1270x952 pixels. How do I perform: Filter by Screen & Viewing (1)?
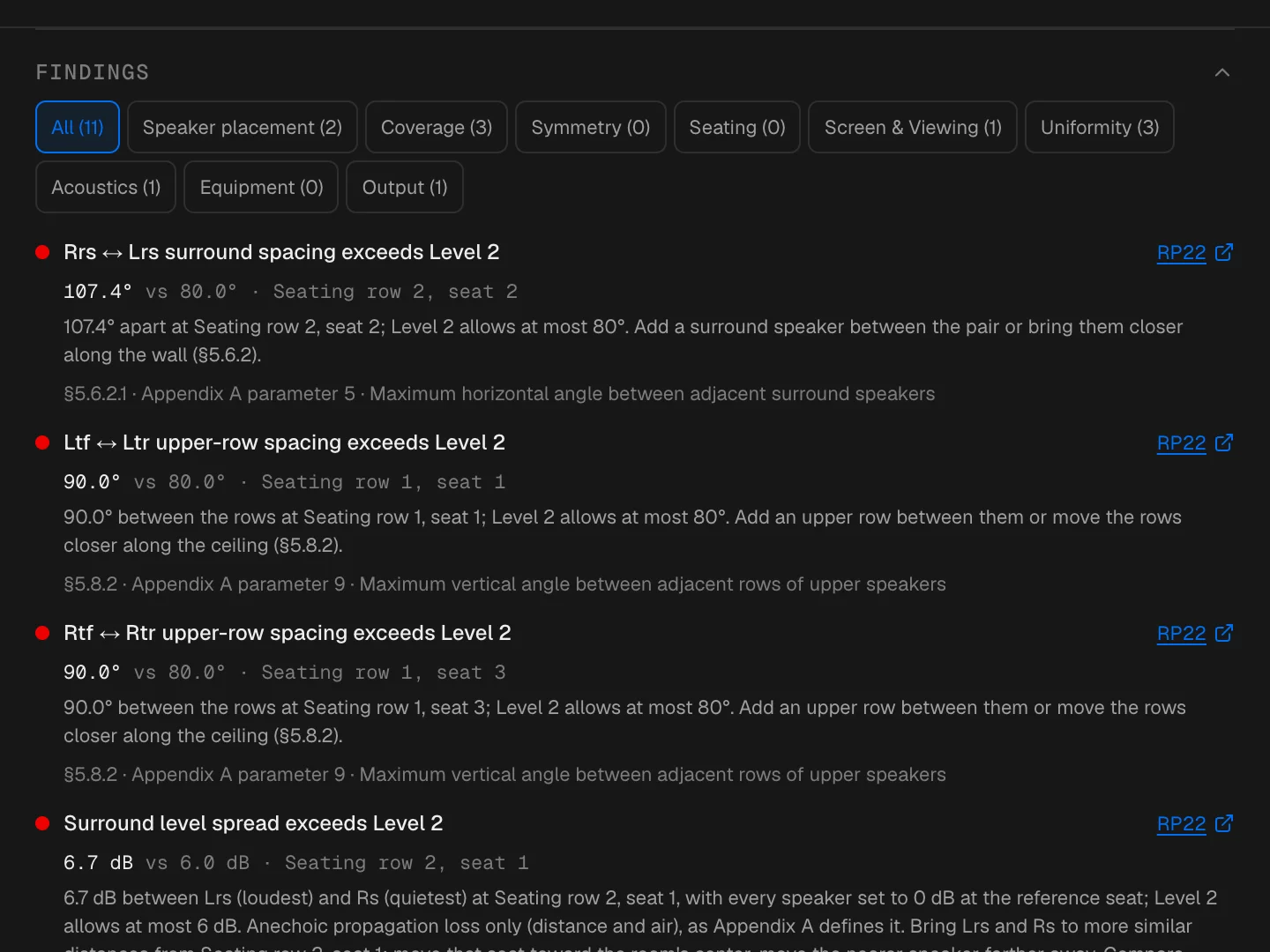pos(913,127)
